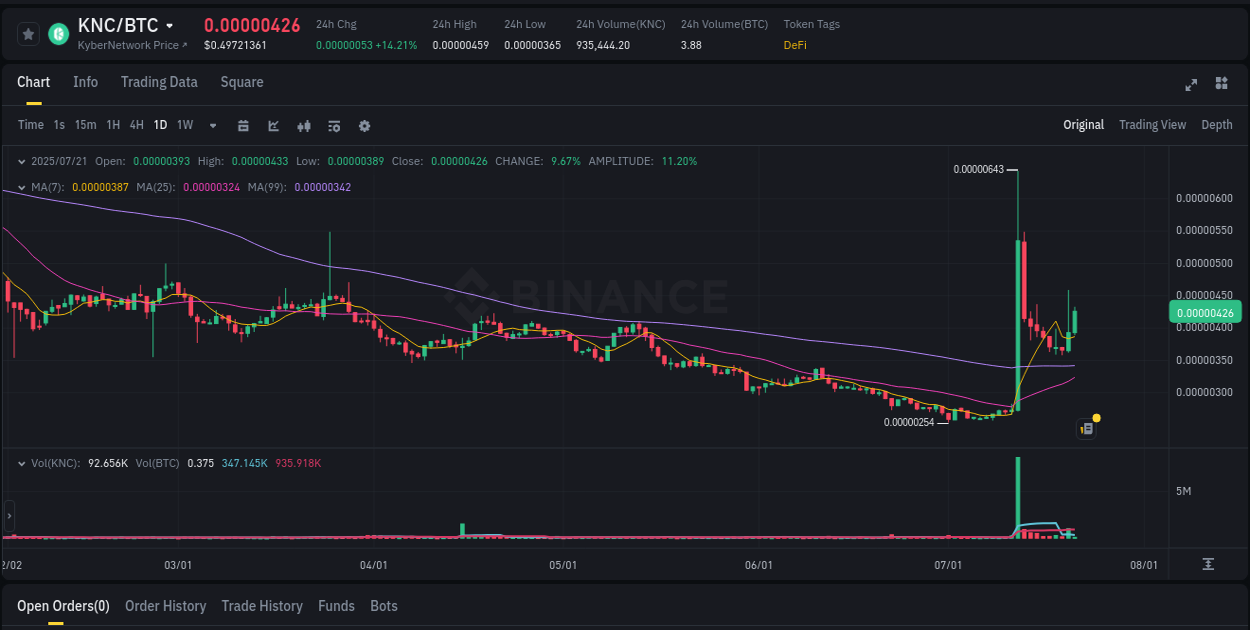Open the chart settings gear icon
This screenshot has width=1250, height=630.
point(363,125)
